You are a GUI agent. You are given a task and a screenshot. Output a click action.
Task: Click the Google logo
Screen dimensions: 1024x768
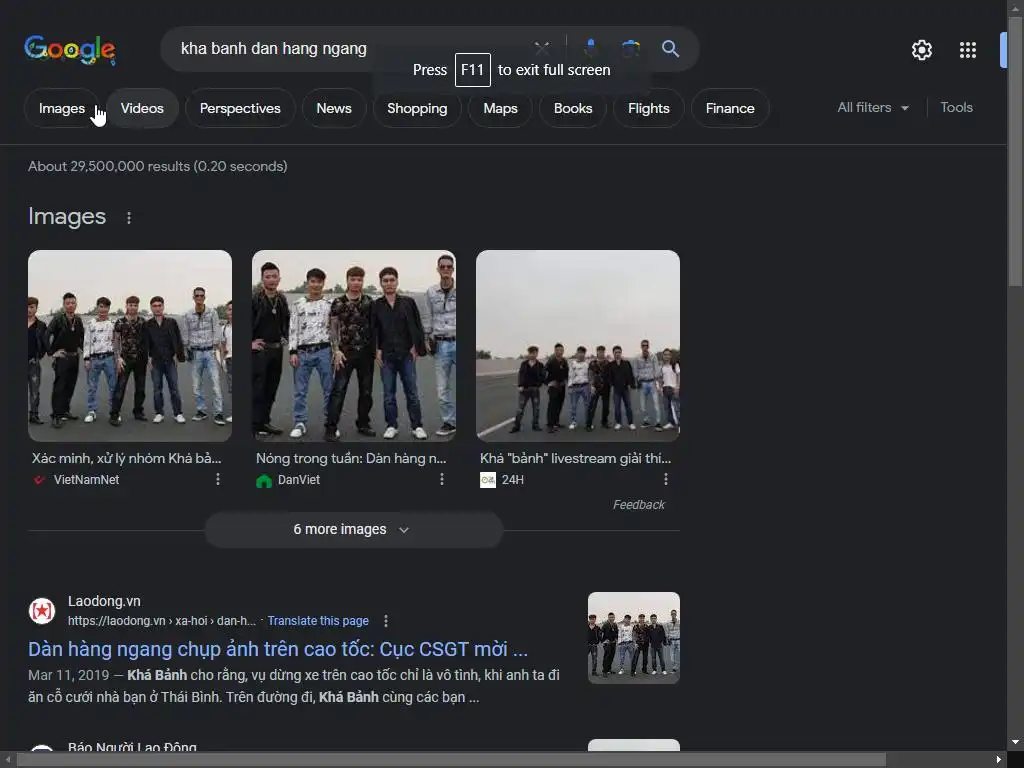[70, 50]
